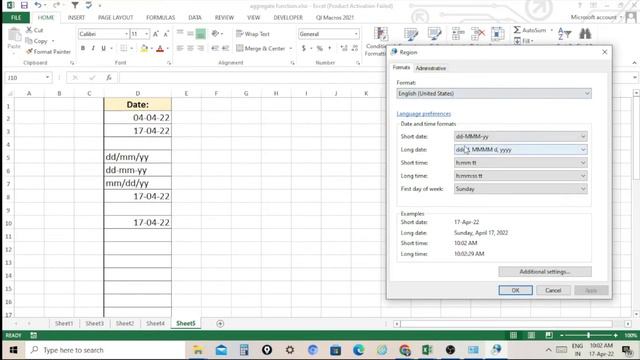Open Conditional Formatting
The image size is (640, 360).
pyautogui.click(x=376, y=41)
